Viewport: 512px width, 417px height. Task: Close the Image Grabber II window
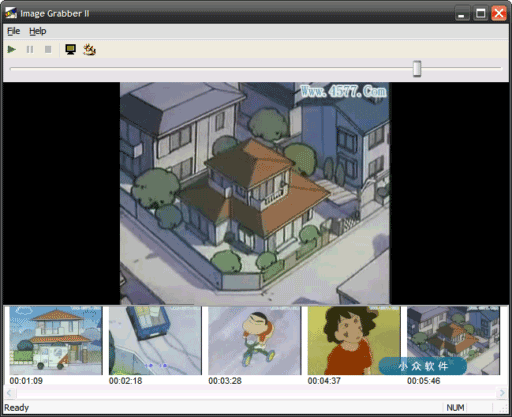499,14
